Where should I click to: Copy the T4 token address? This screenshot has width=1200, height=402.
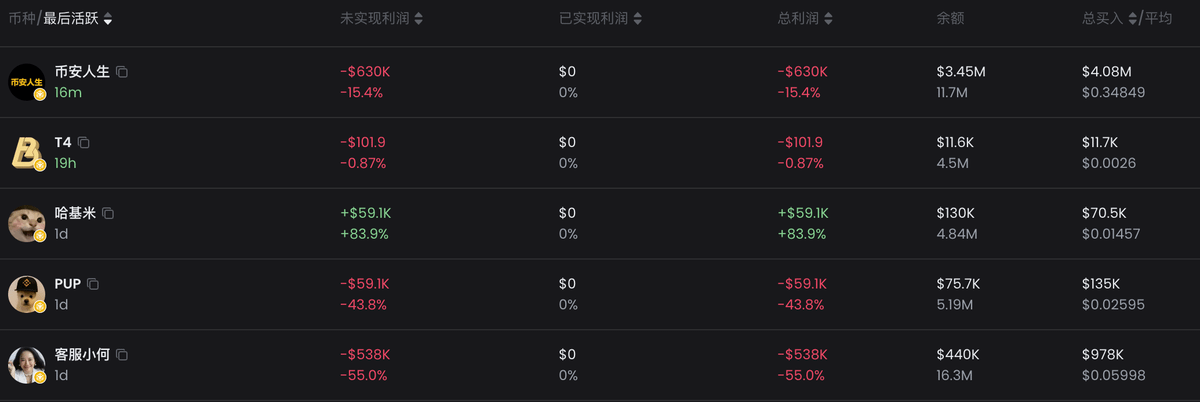pos(84,143)
